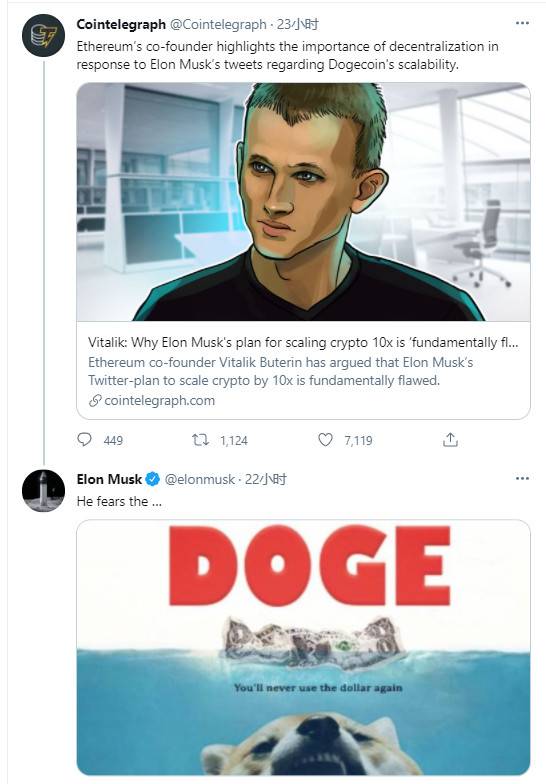Open the DOGE Jaws parody image
This screenshot has width=546, height=784.
pyautogui.click(x=303, y=648)
